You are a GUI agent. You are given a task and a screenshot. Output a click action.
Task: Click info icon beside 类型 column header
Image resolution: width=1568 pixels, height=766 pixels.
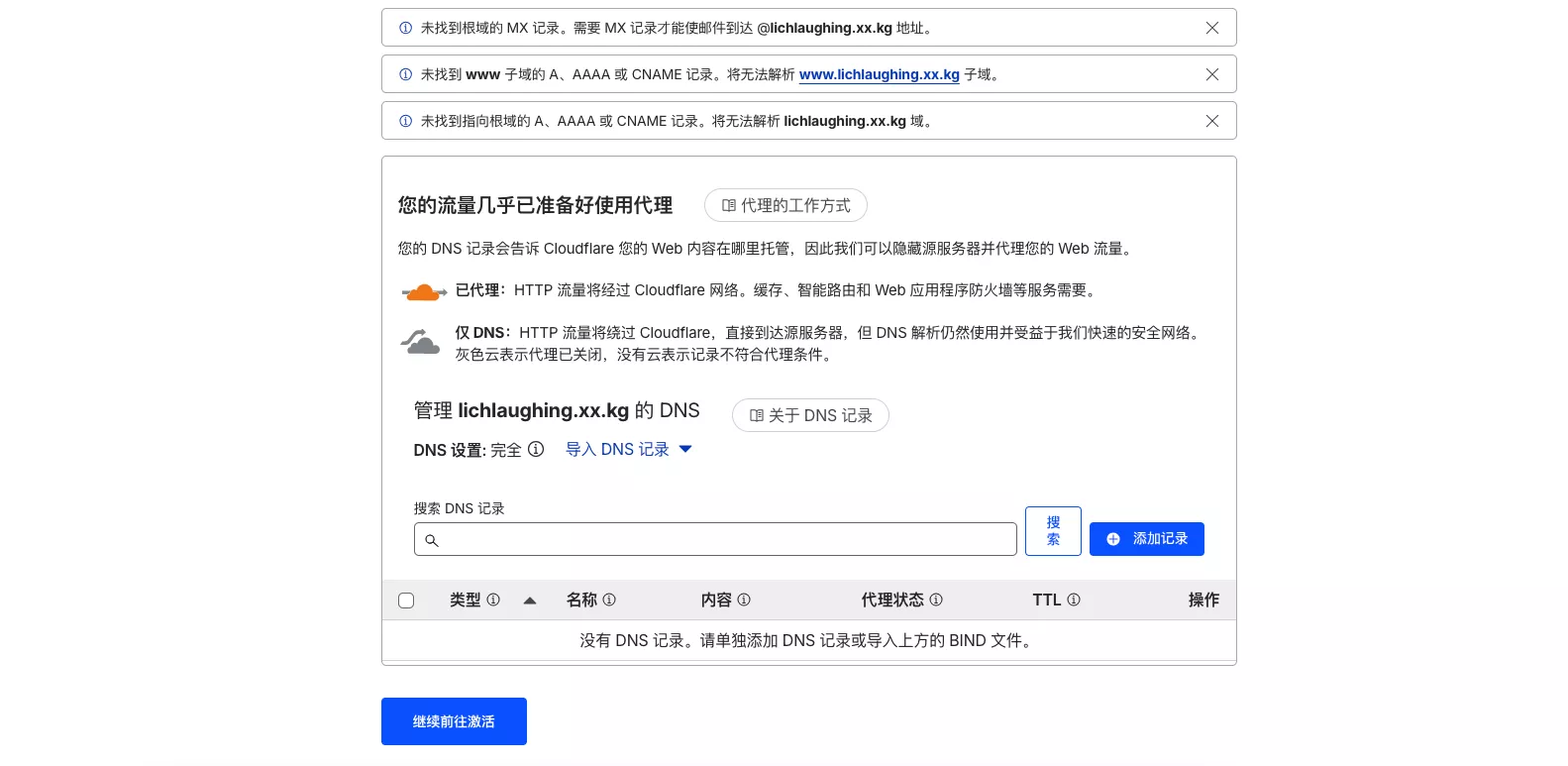493,600
